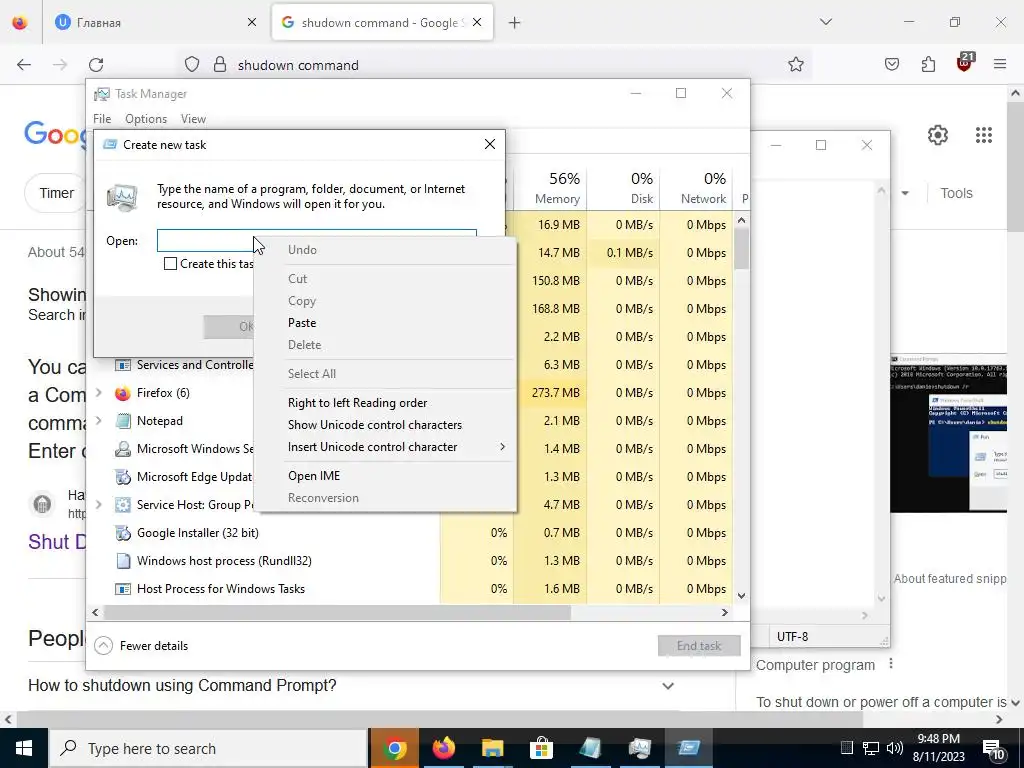Image resolution: width=1024 pixels, height=768 pixels.
Task: Click the uBlock Origin icon showing 21
Action: point(965,62)
